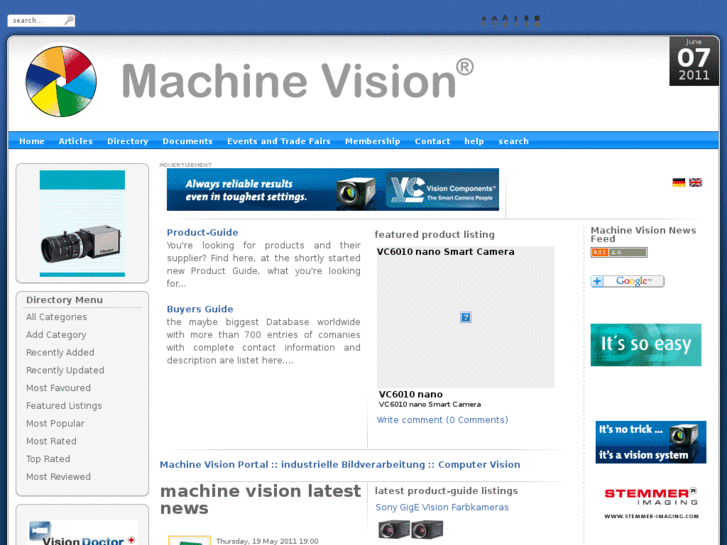This screenshot has height=545, width=727.
Task: Open the help menu item
Action: pyautogui.click(x=474, y=141)
